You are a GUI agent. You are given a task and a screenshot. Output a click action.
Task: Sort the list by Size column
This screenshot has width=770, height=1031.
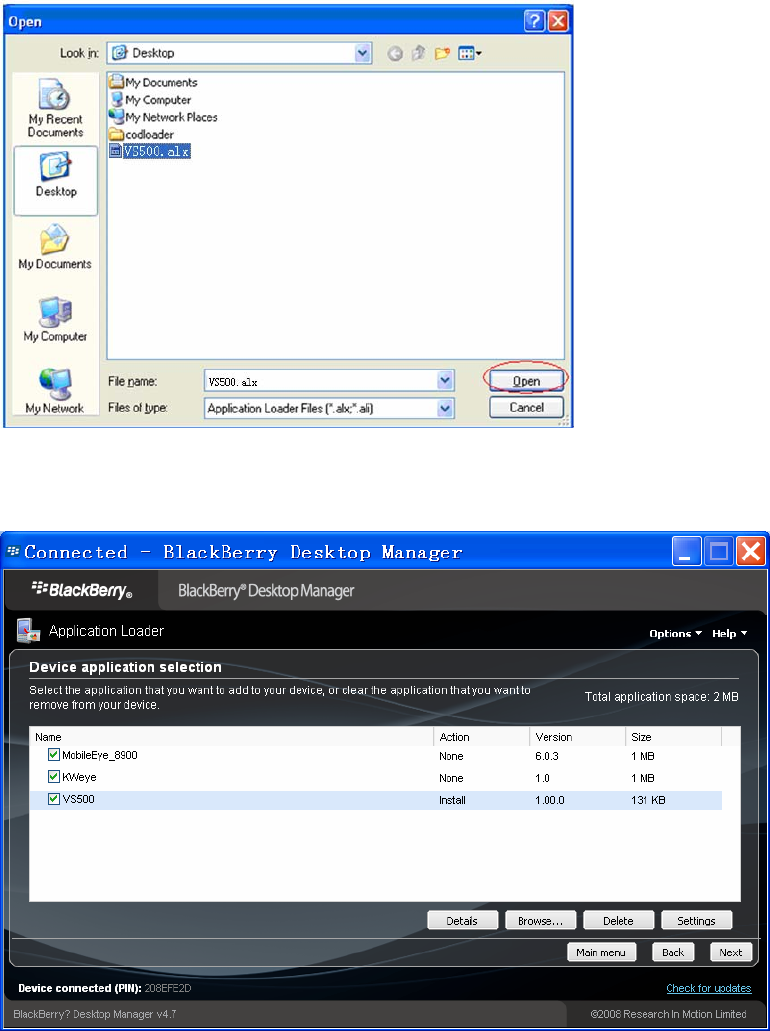pos(673,736)
